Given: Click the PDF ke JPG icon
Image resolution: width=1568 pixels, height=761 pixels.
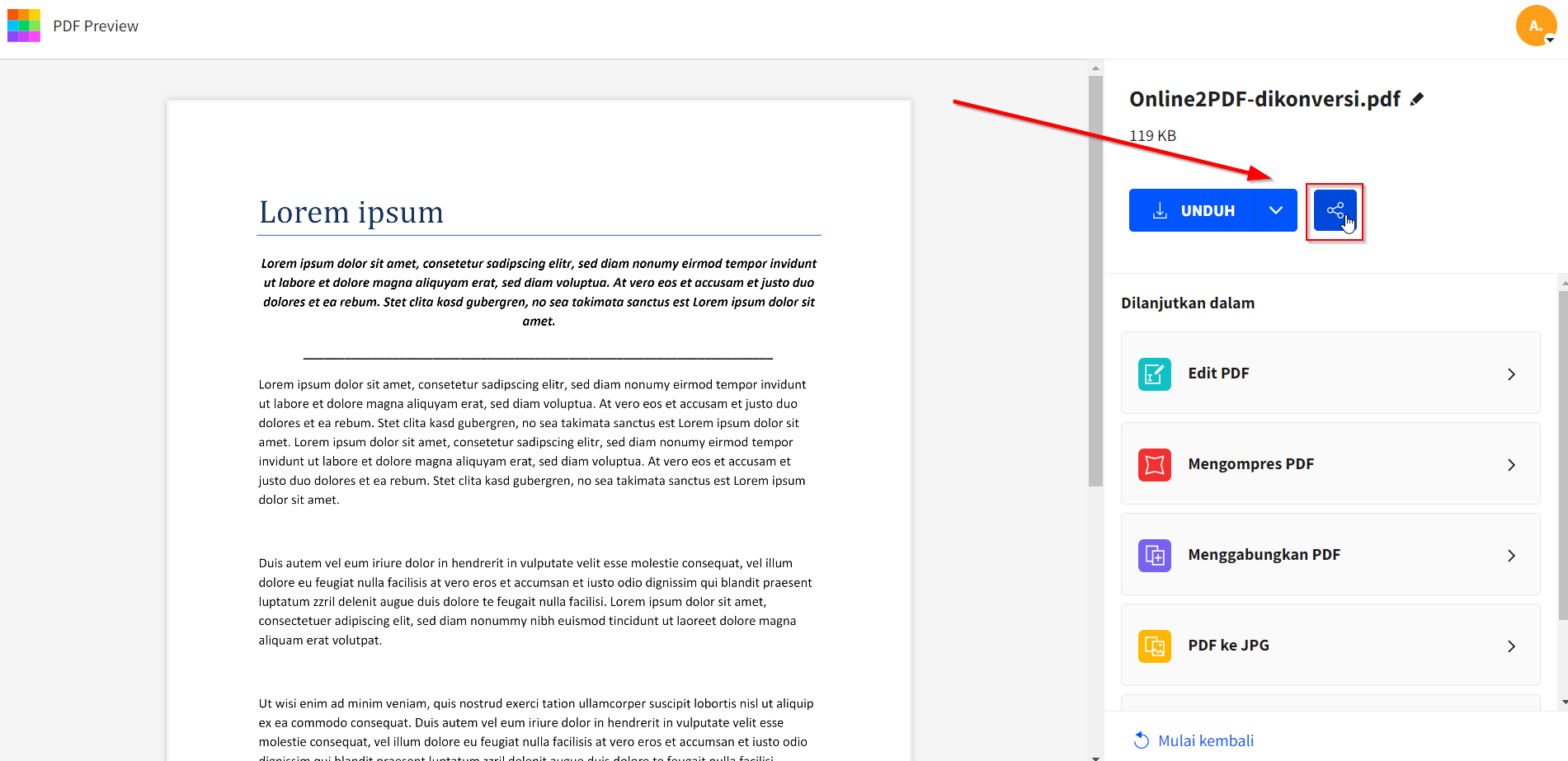Looking at the screenshot, I should pyautogui.click(x=1155, y=646).
